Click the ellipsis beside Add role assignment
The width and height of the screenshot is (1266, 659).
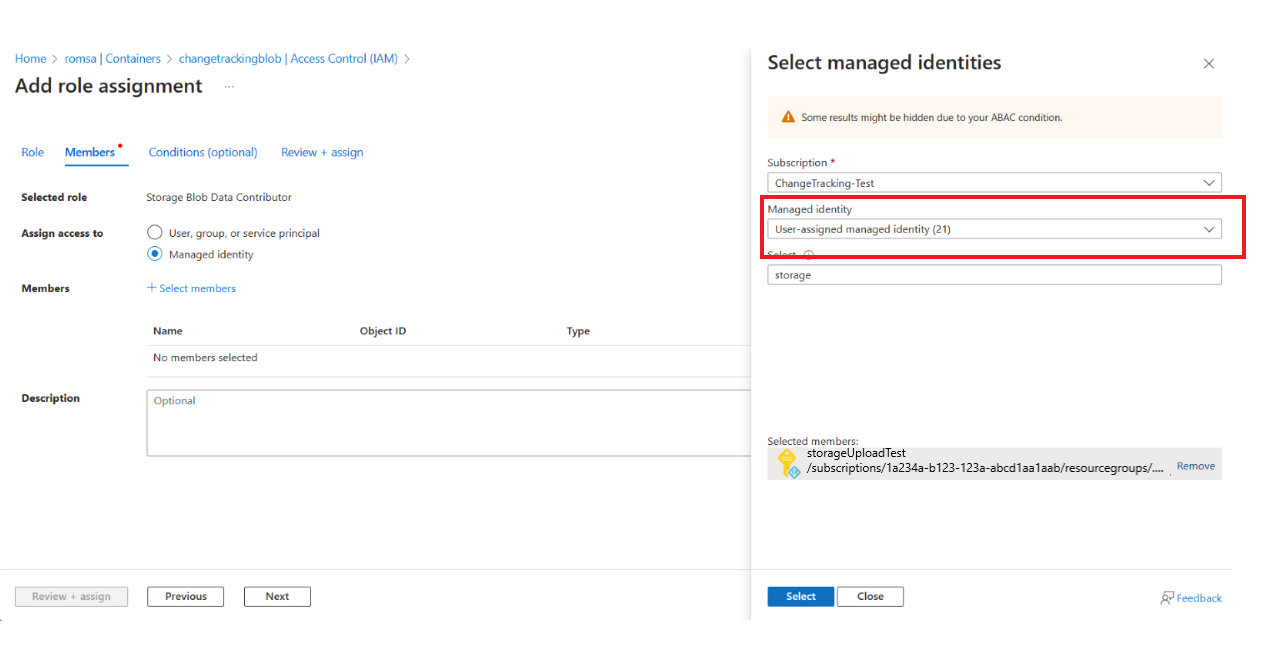point(228,88)
